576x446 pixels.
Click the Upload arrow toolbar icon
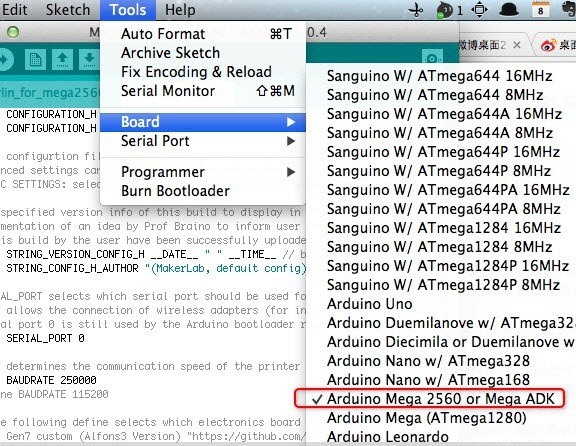pyautogui.click(x=6, y=60)
